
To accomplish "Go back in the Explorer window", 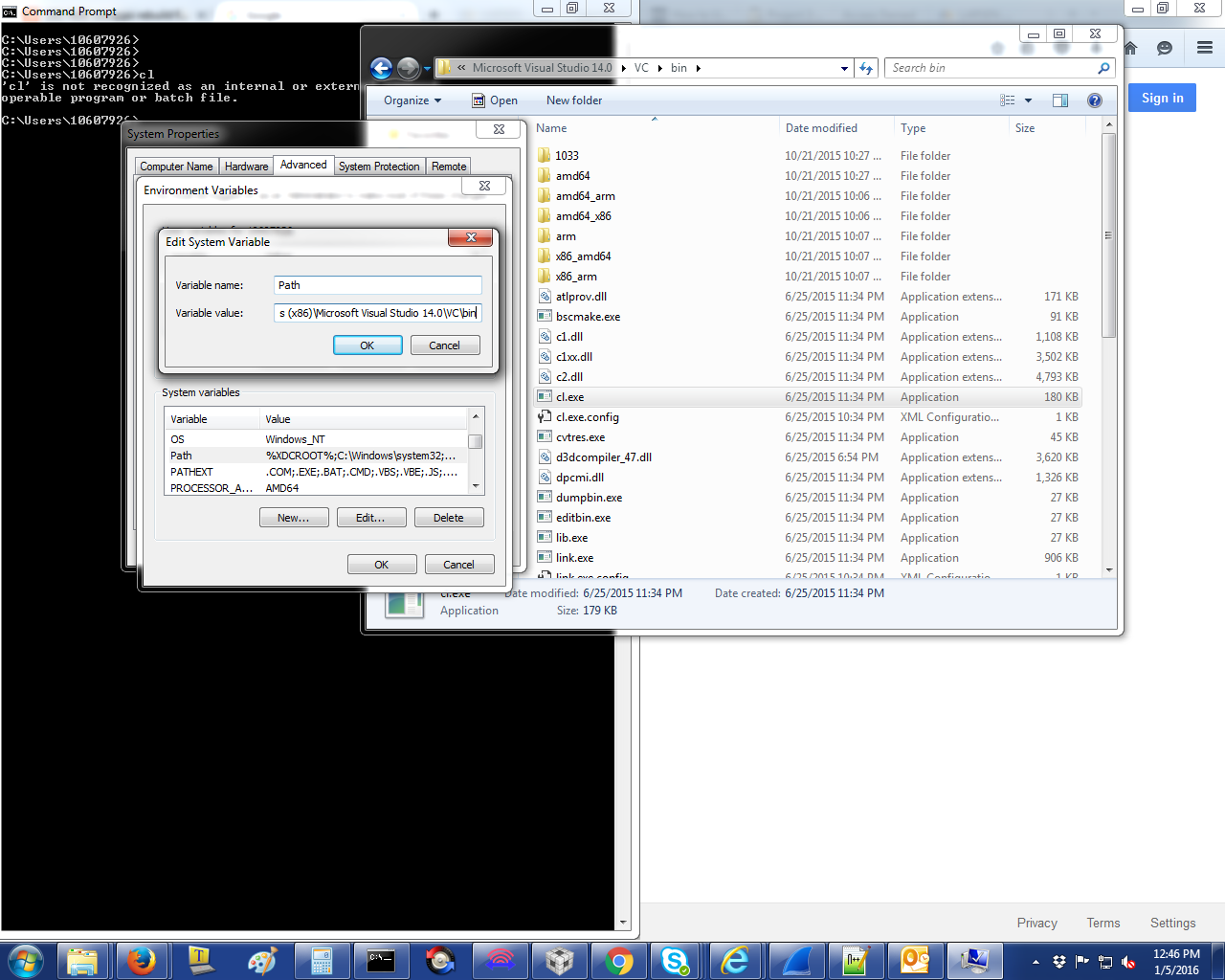I will 381,68.
